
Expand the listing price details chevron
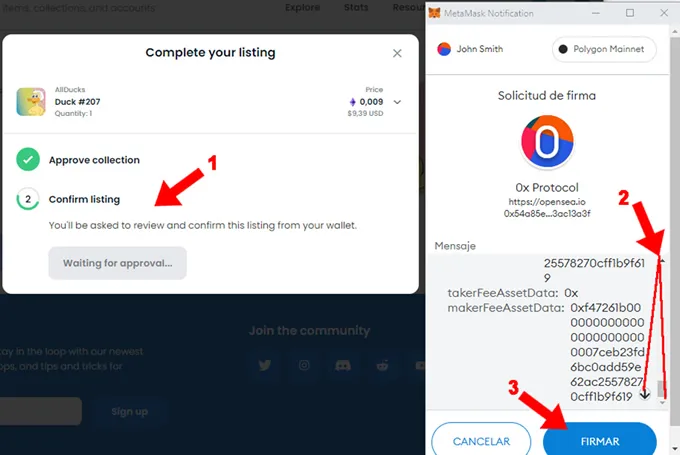pos(397,101)
